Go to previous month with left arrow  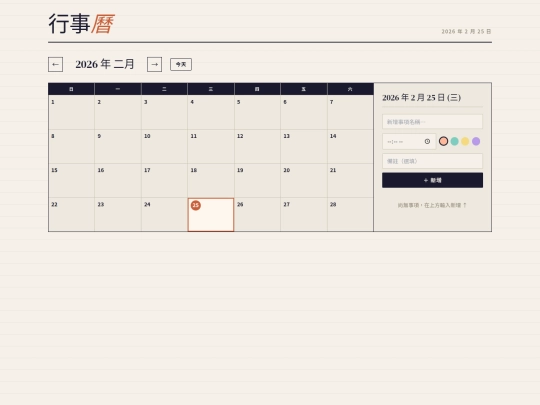pos(55,64)
